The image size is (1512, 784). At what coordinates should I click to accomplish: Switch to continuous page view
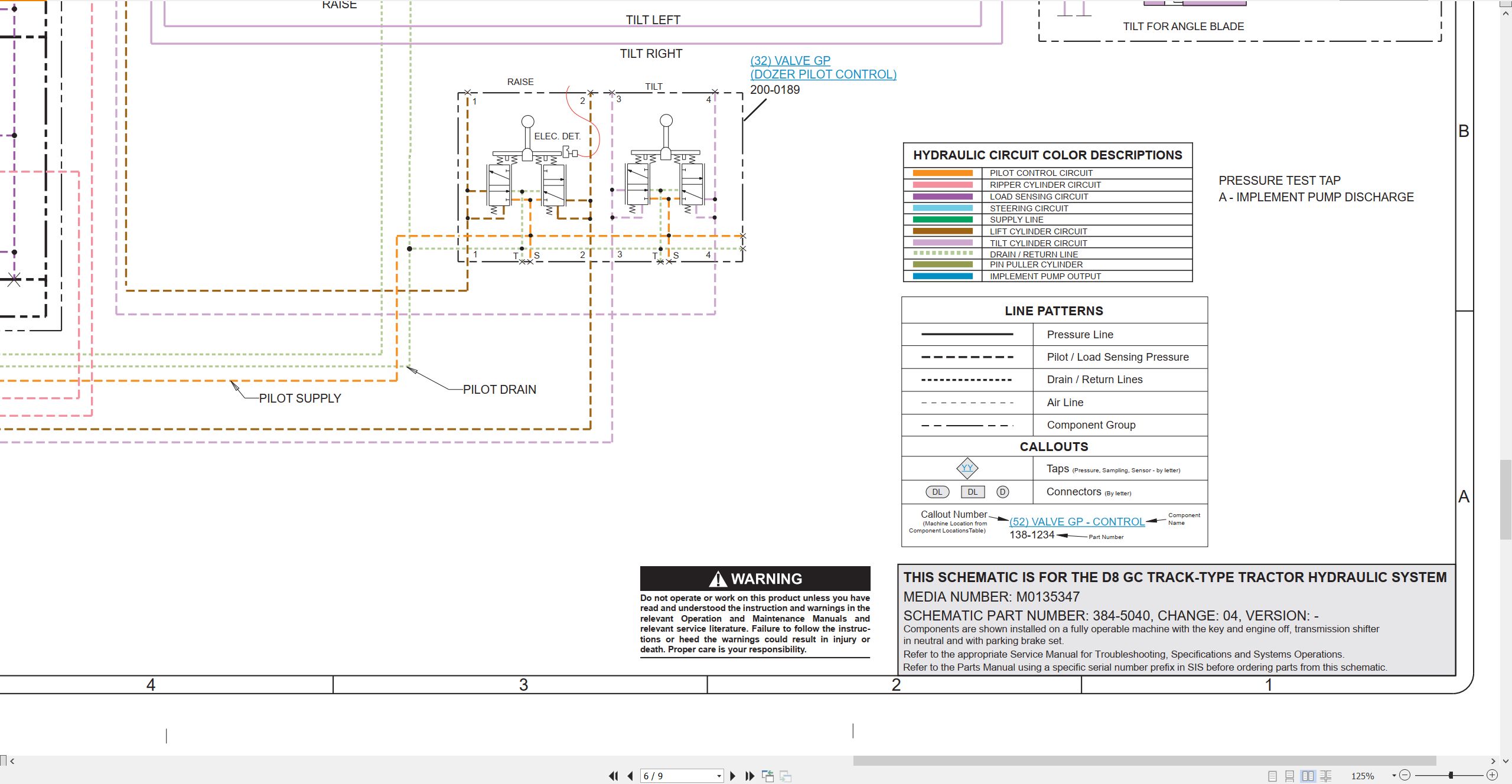pyautogui.click(x=1290, y=776)
